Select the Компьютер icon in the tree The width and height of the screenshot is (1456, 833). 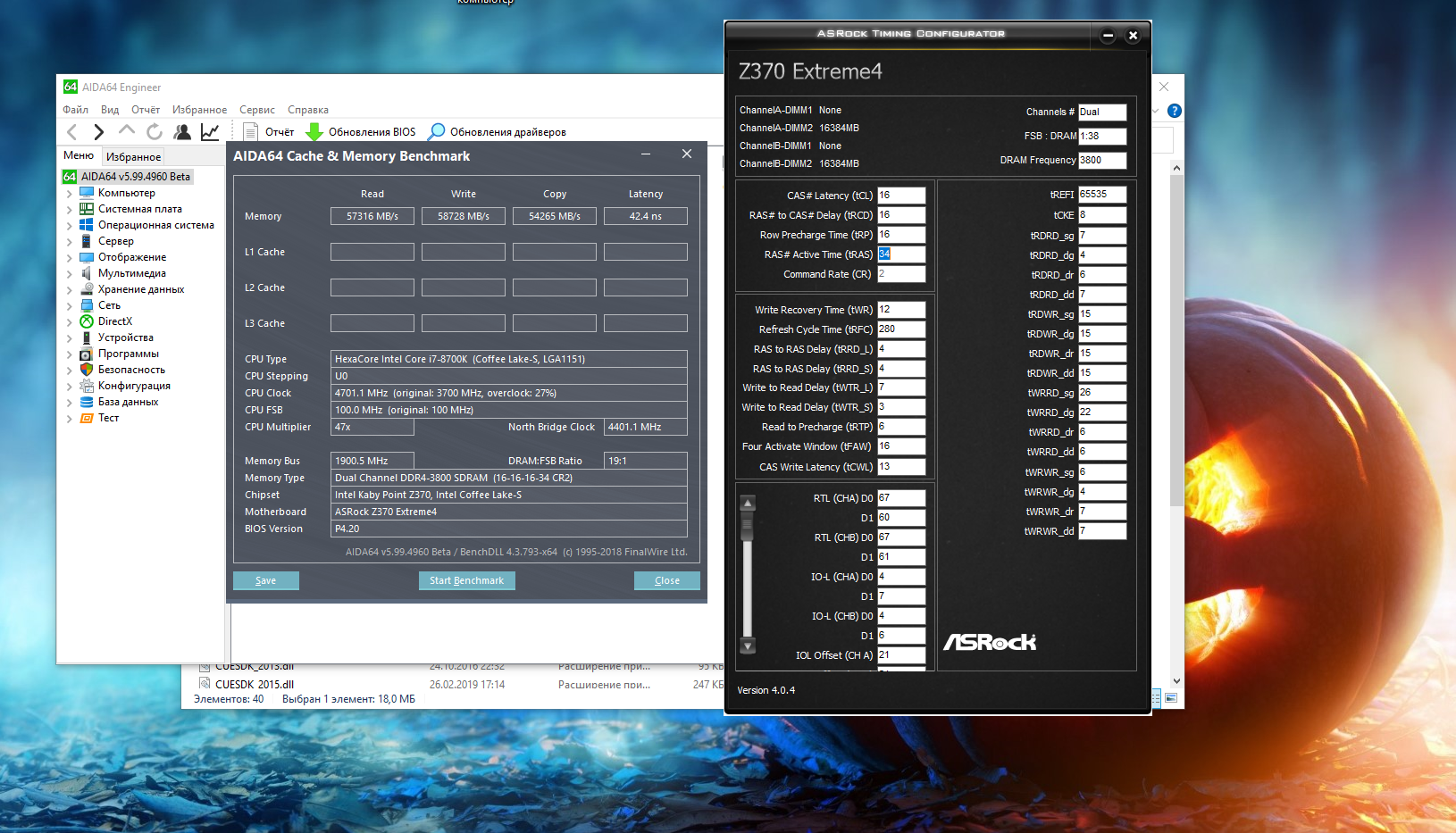[x=87, y=193]
